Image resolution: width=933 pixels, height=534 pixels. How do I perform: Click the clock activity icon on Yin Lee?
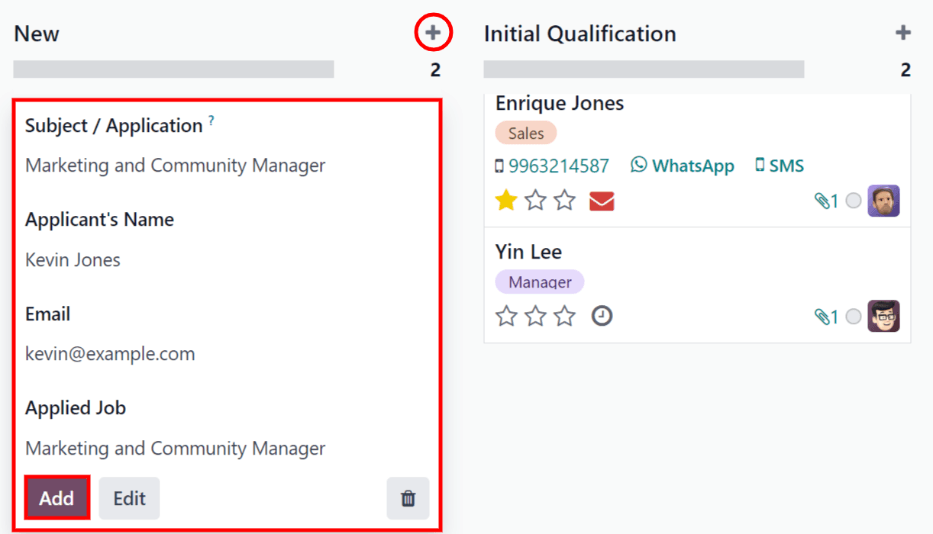coord(602,316)
